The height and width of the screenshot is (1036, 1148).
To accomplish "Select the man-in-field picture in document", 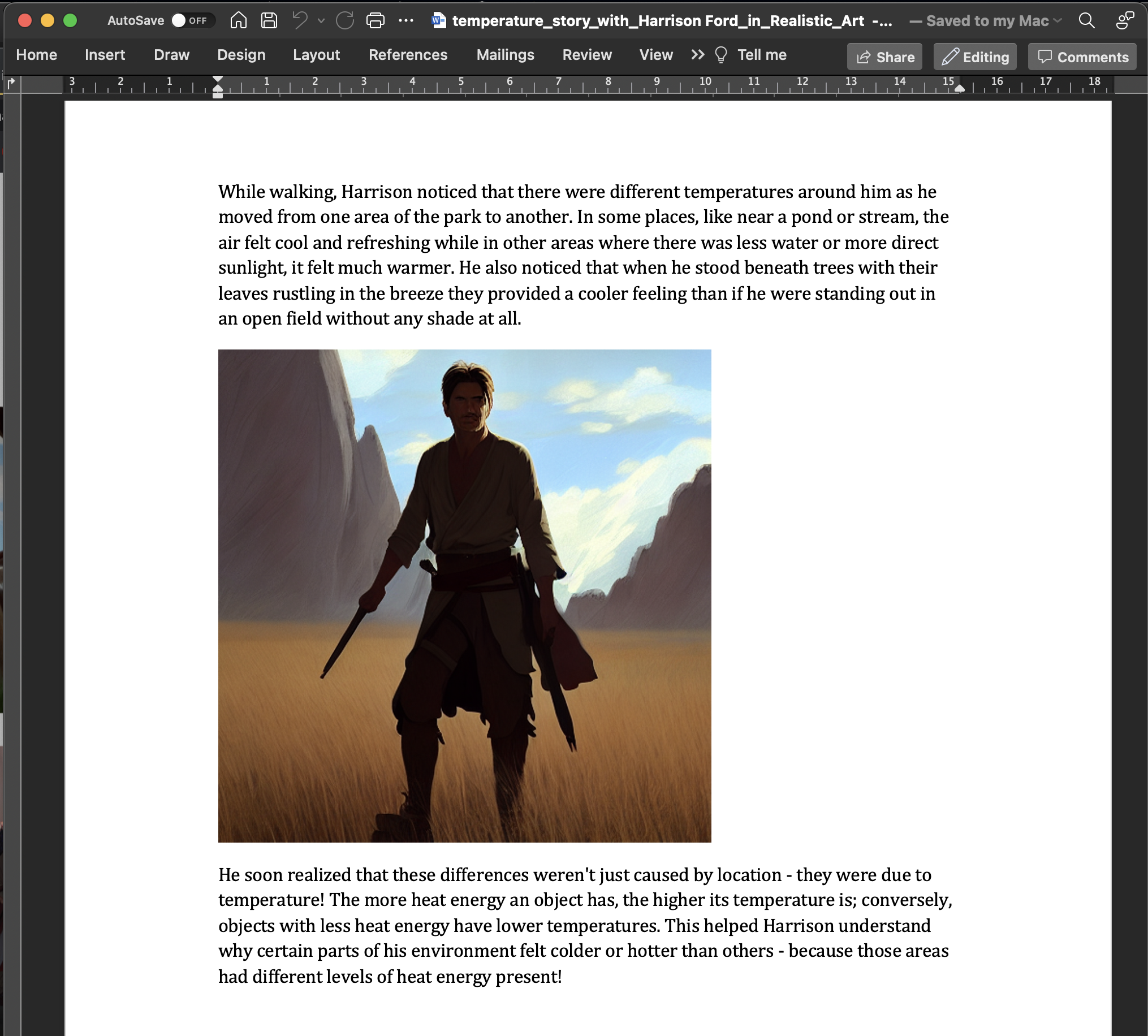I will pos(464,595).
